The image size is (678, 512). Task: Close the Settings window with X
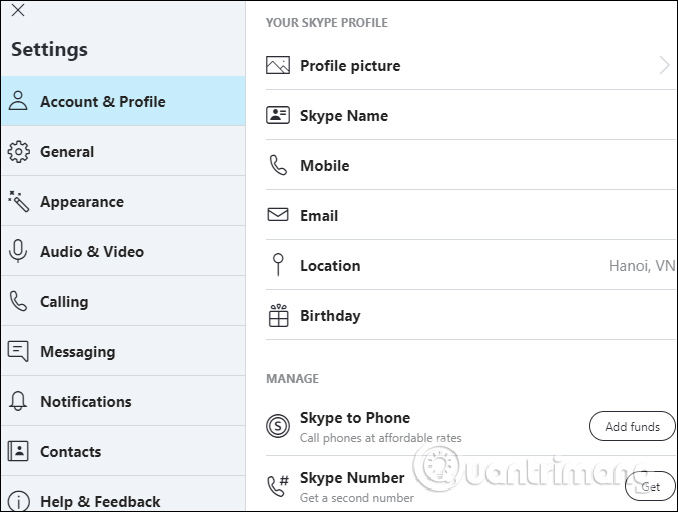[x=17, y=11]
